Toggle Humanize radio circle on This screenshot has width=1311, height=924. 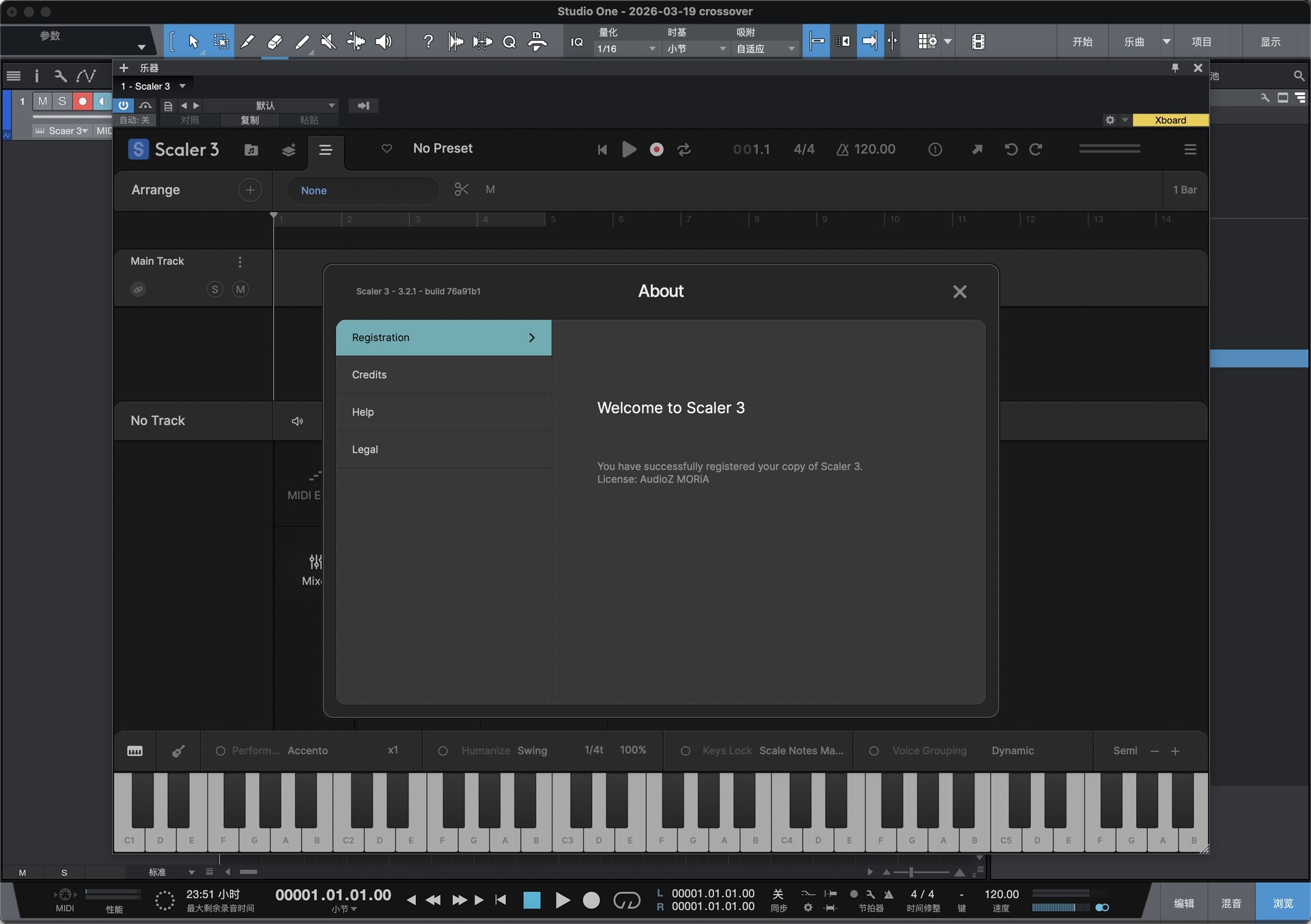(x=442, y=751)
